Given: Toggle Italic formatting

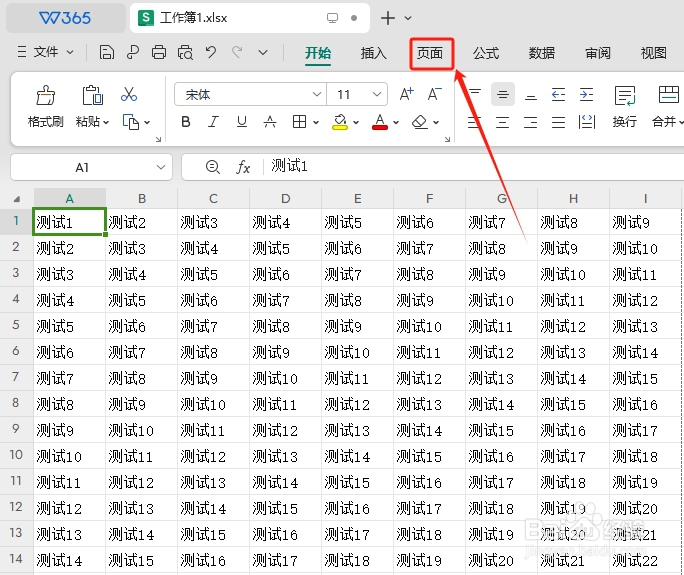Looking at the screenshot, I should [x=213, y=122].
